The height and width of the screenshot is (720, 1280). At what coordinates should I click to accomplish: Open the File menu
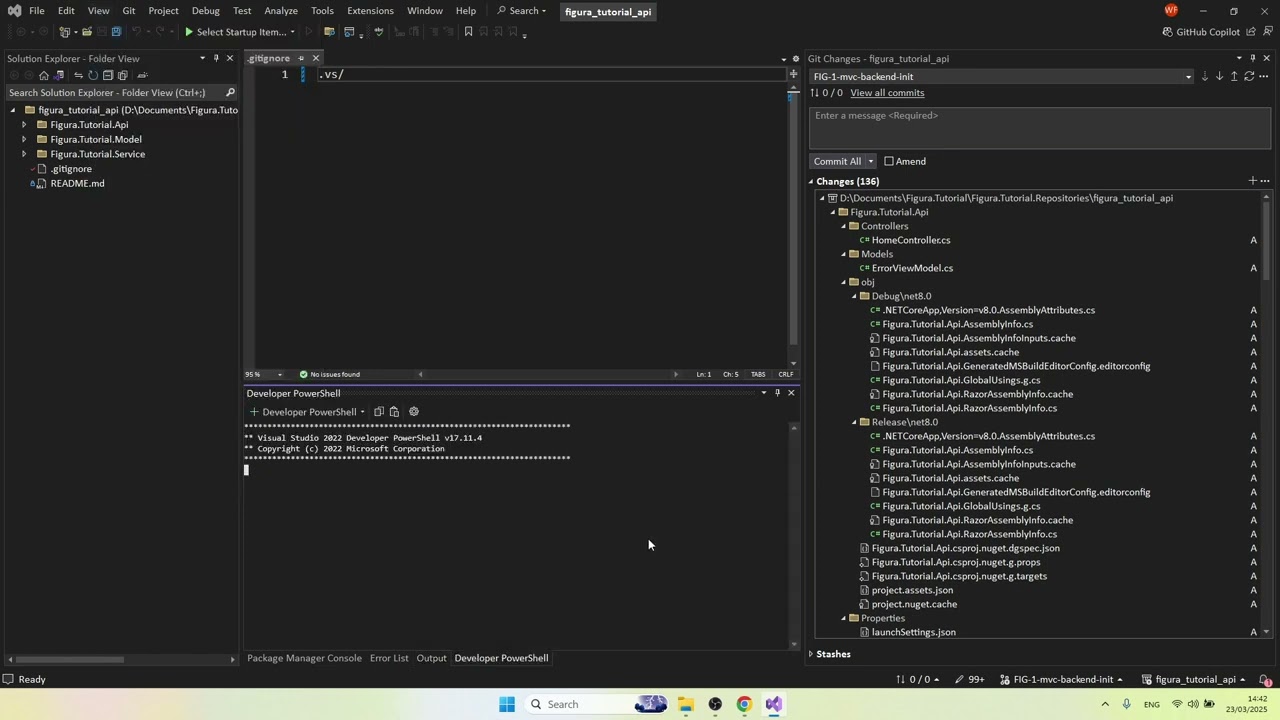pyautogui.click(x=36, y=11)
